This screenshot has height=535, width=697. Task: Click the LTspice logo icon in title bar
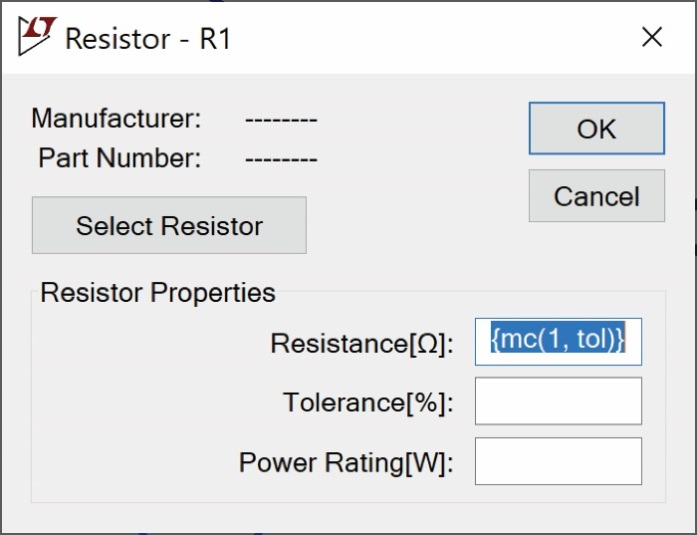coord(36,38)
